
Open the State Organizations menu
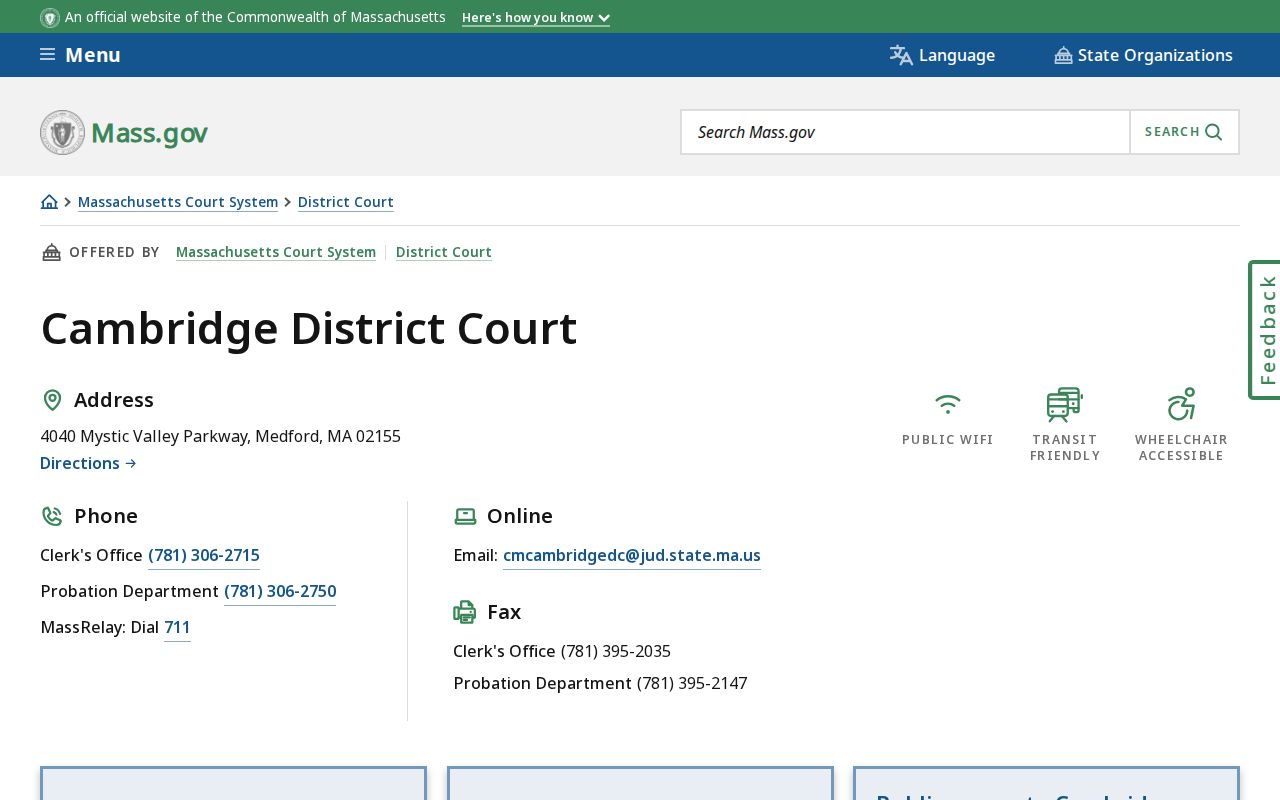(x=1143, y=55)
